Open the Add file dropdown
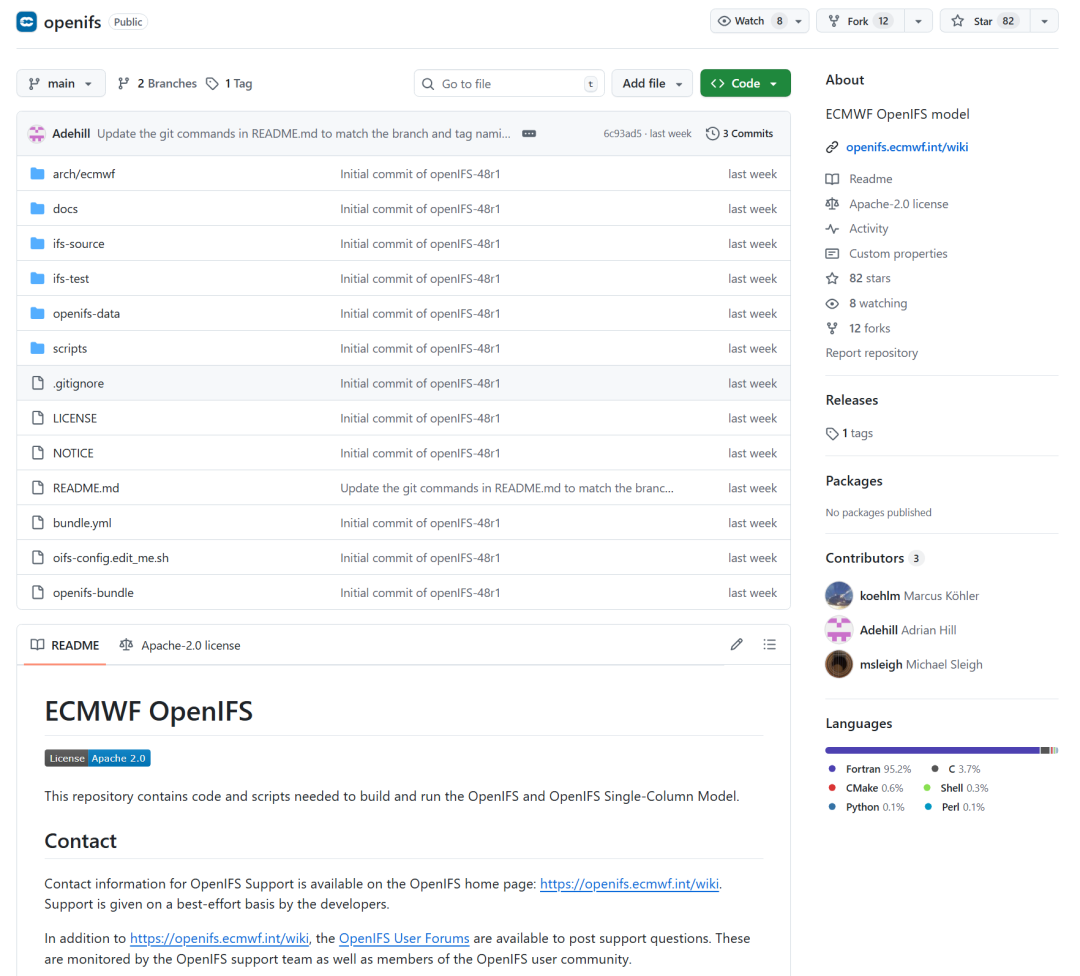 point(652,83)
